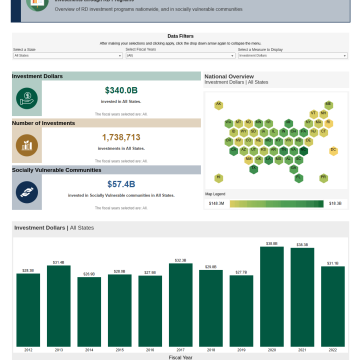
Task: Select the NC hexagon on the map
Action: (304, 151)
